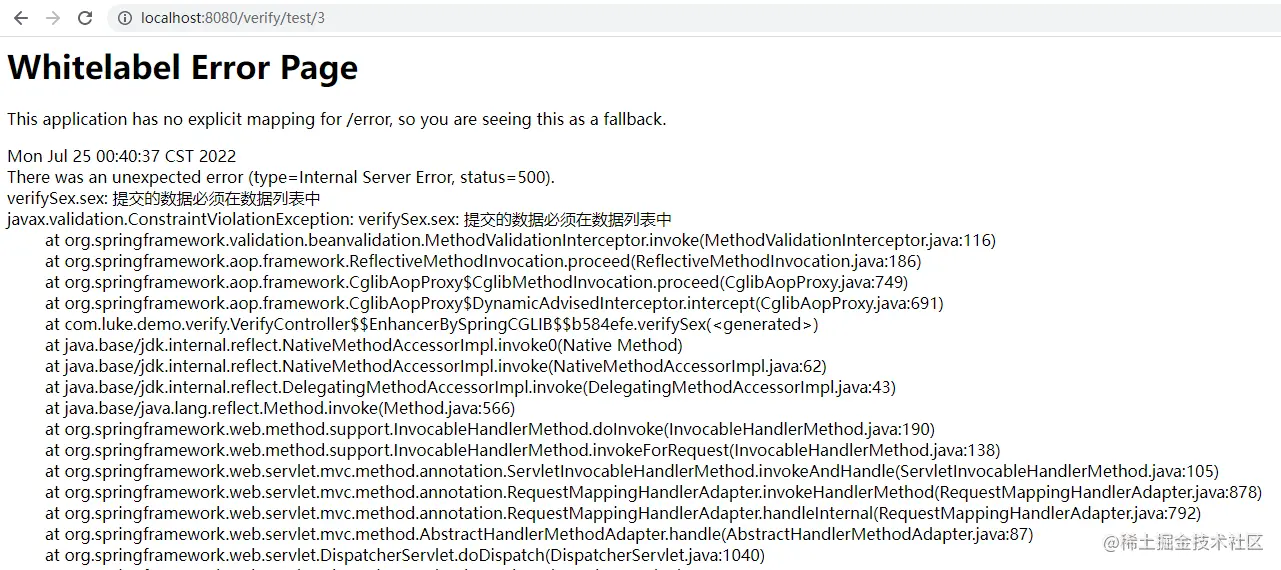The width and height of the screenshot is (1281, 570).
Task: Click the Method.invoke(Method.java:566) line
Action: tap(280, 408)
